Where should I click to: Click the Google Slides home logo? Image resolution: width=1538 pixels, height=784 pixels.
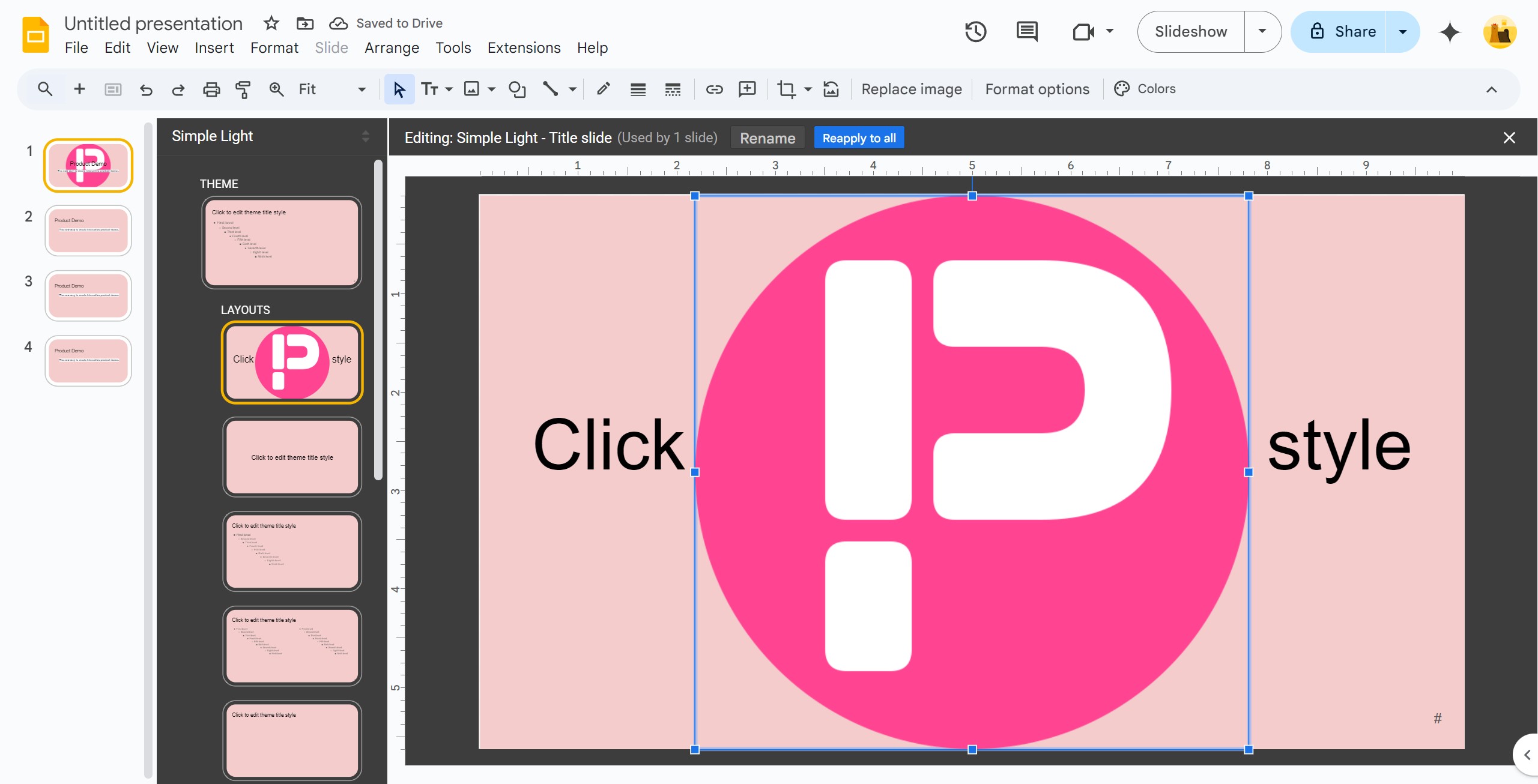pos(35,35)
